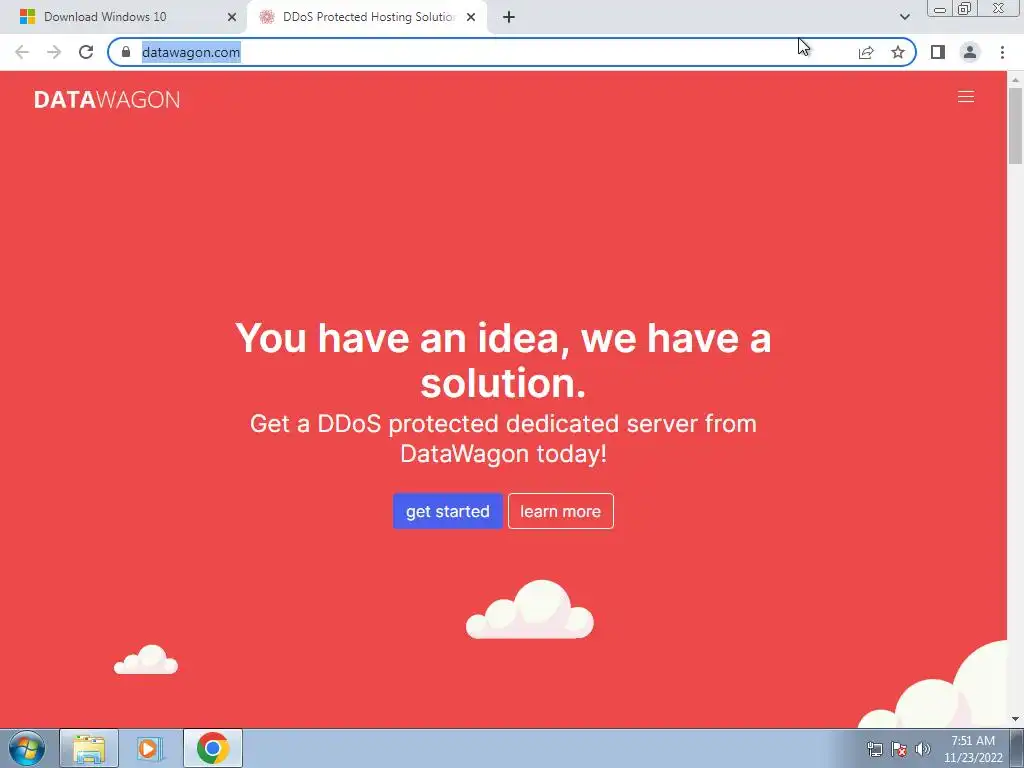Click the learn more button
The width and height of the screenshot is (1024, 768).
(560, 511)
